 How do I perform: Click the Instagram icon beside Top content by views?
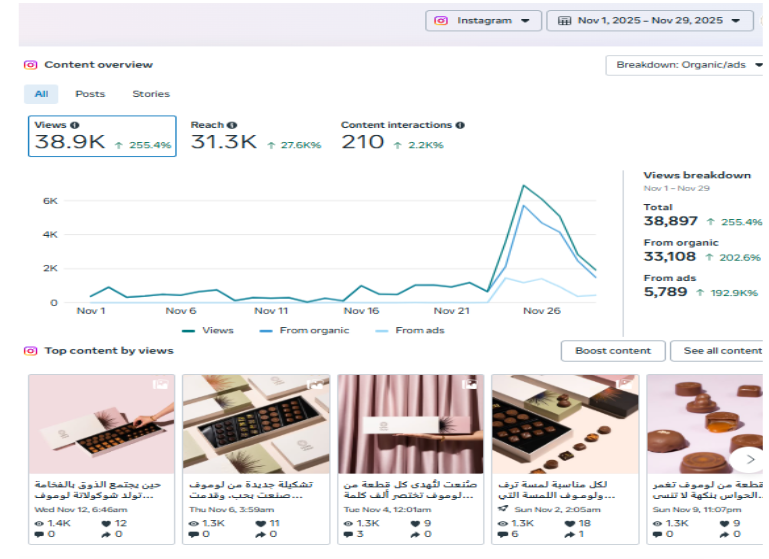[x=31, y=351]
